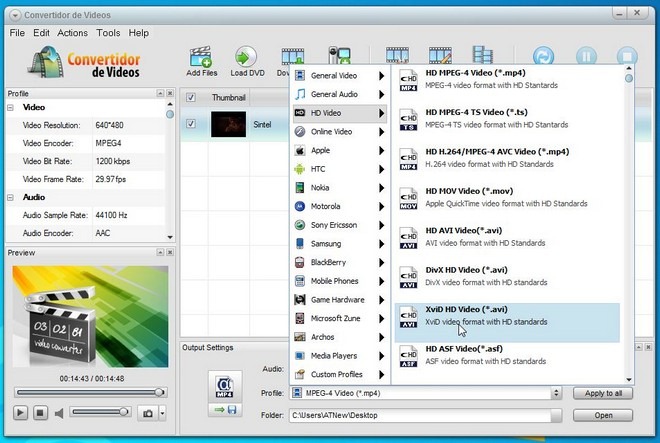Image resolution: width=660 pixels, height=443 pixels.
Task: Toggle the select-all checkbox beside Thumbnail header
Action: (x=191, y=97)
